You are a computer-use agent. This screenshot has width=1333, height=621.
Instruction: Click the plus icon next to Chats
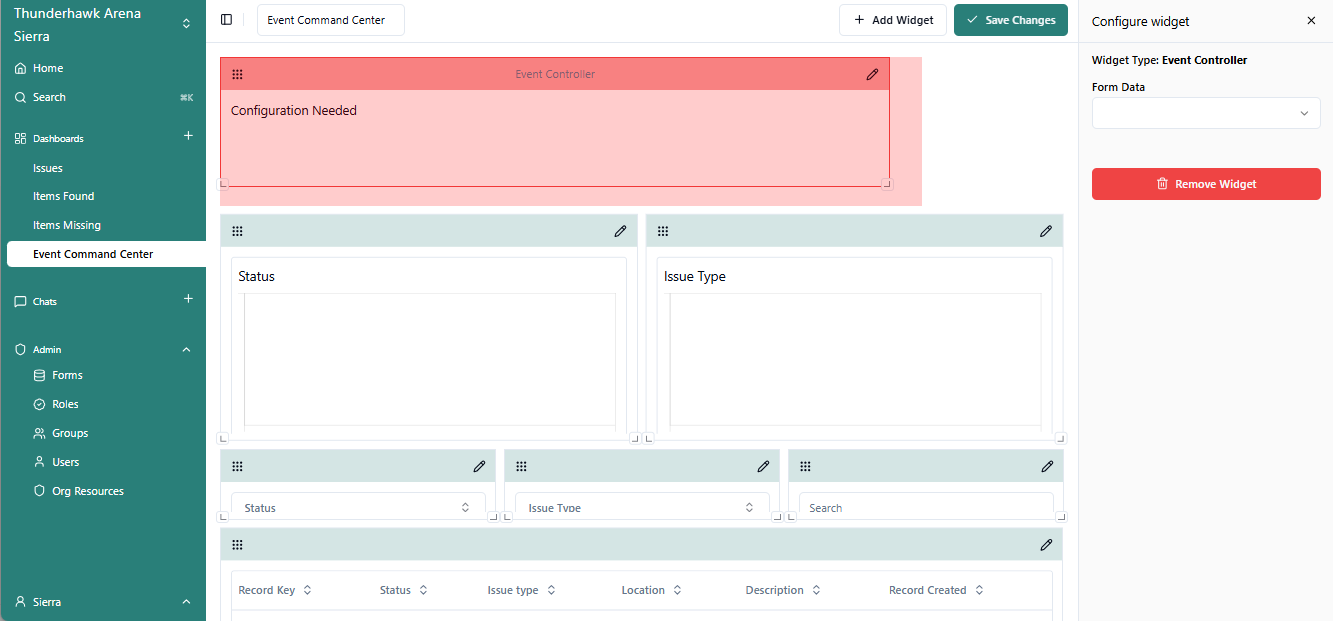coord(188,299)
